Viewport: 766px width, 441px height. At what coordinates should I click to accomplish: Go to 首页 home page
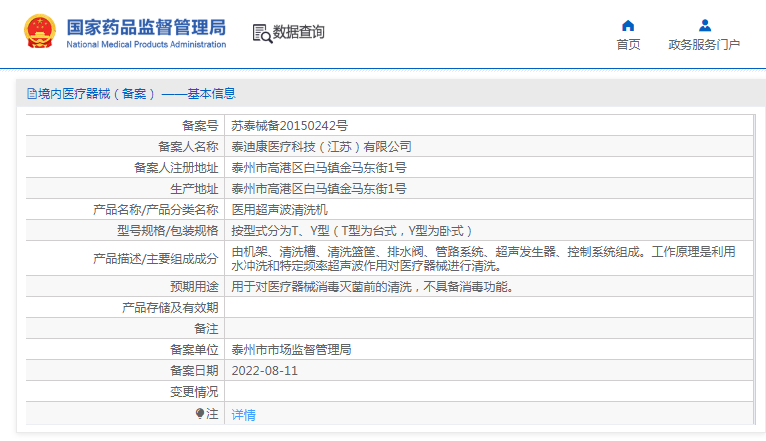(x=628, y=44)
